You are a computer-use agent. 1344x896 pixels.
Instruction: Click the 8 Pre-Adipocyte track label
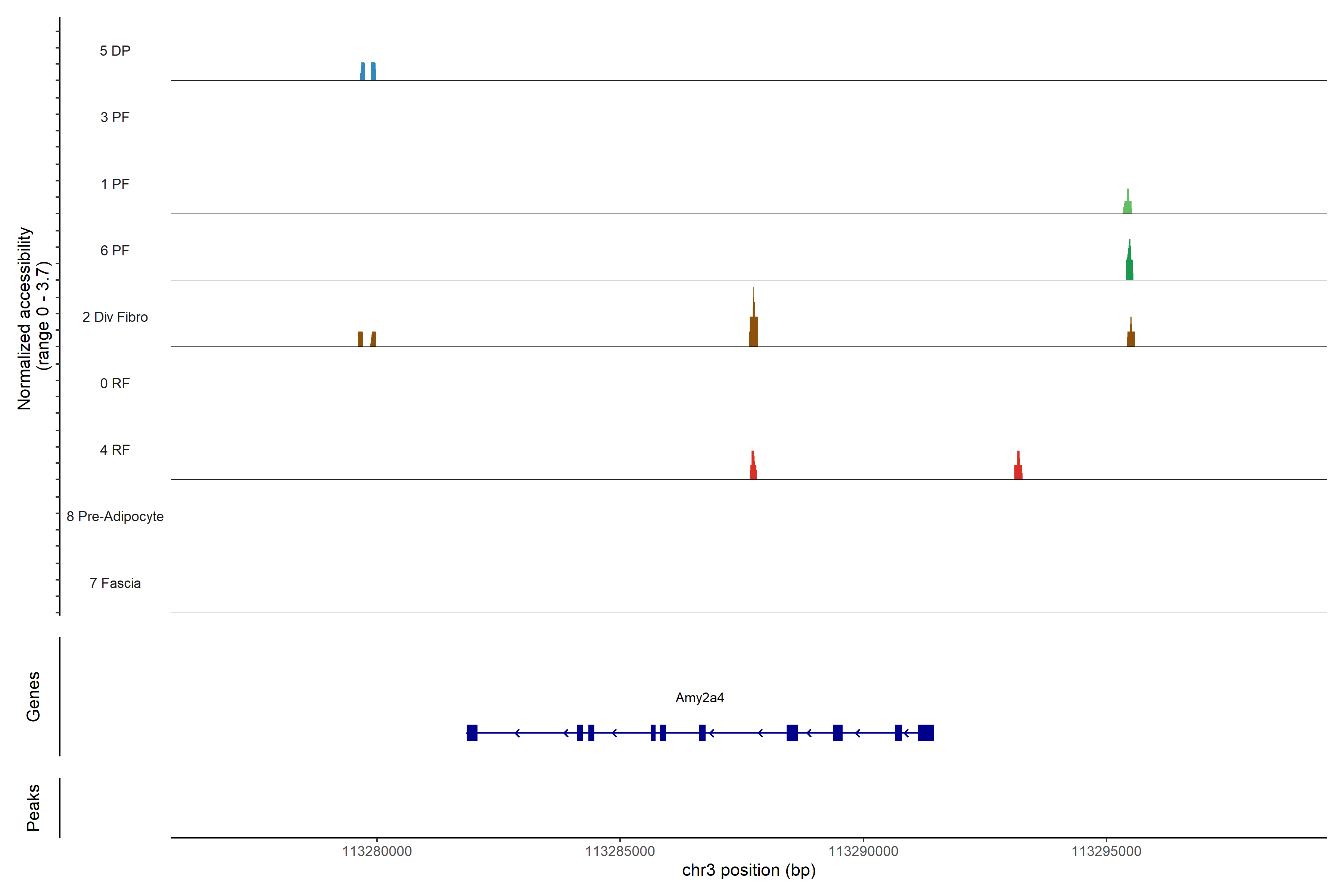115,517
